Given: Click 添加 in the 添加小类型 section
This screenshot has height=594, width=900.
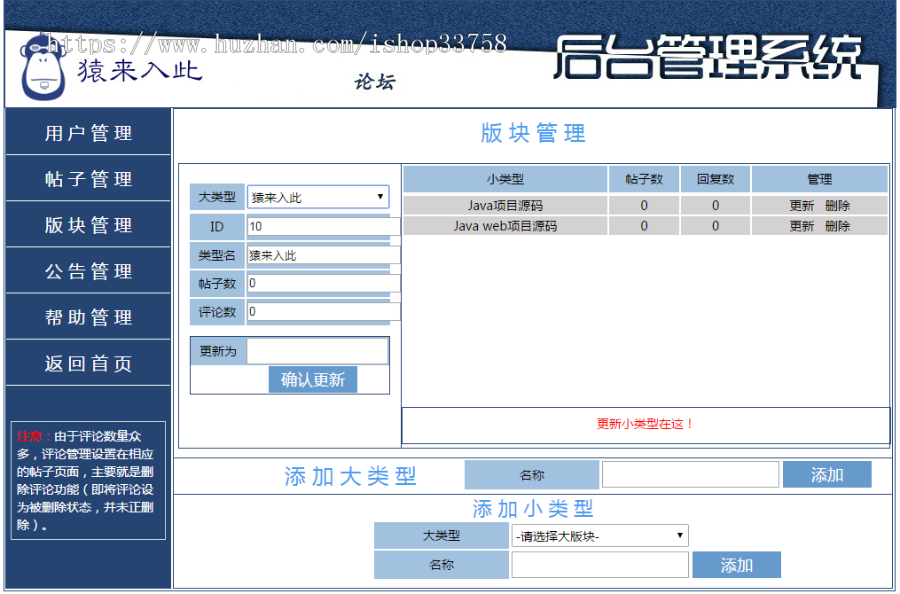Looking at the screenshot, I should point(736,564).
